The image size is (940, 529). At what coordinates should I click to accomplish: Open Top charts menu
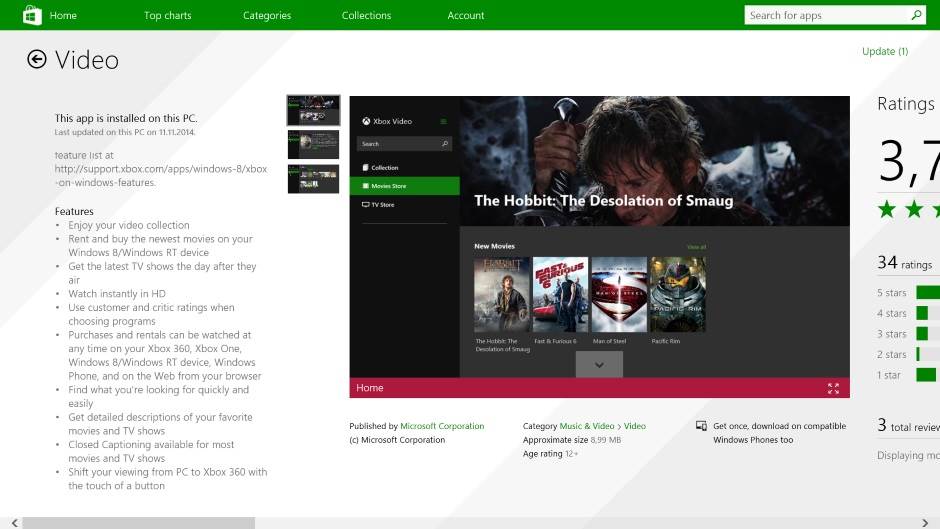(167, 16)
